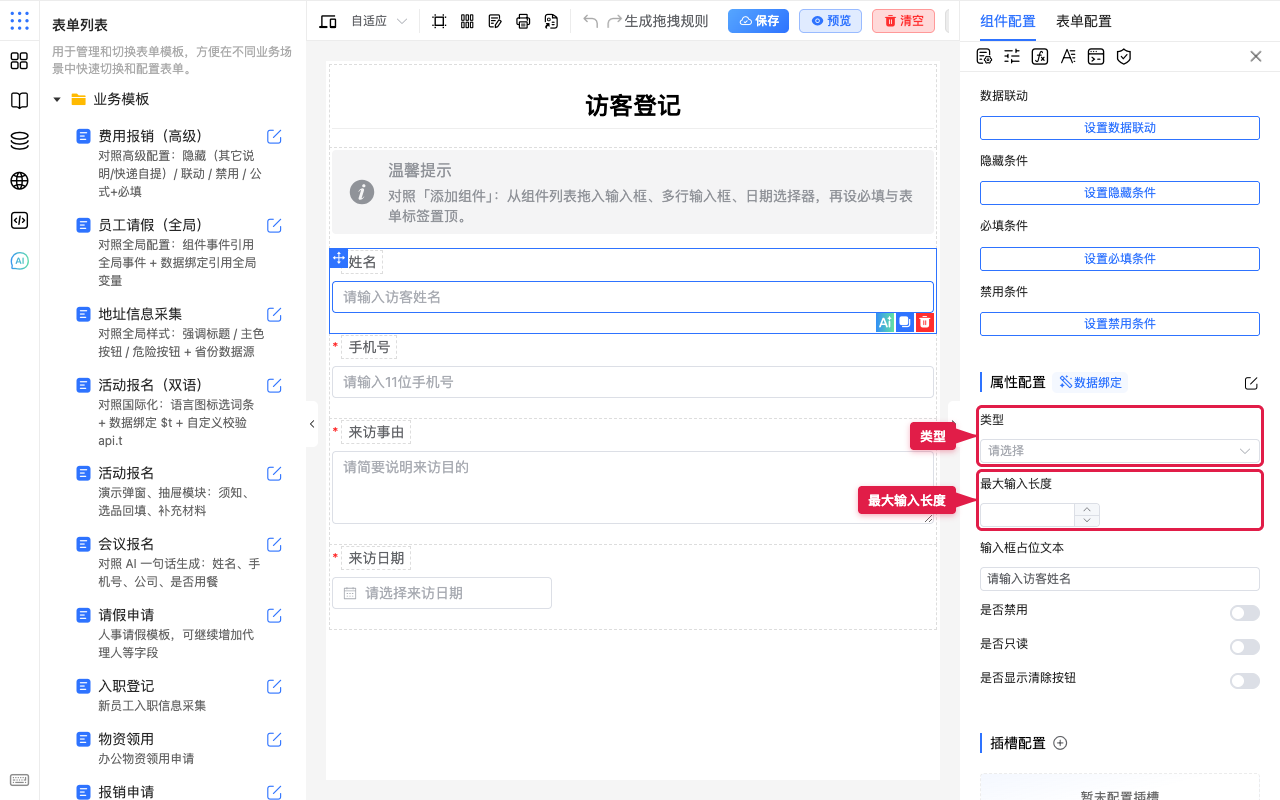Click the print icon in the toolbar

tap(523, 21)
